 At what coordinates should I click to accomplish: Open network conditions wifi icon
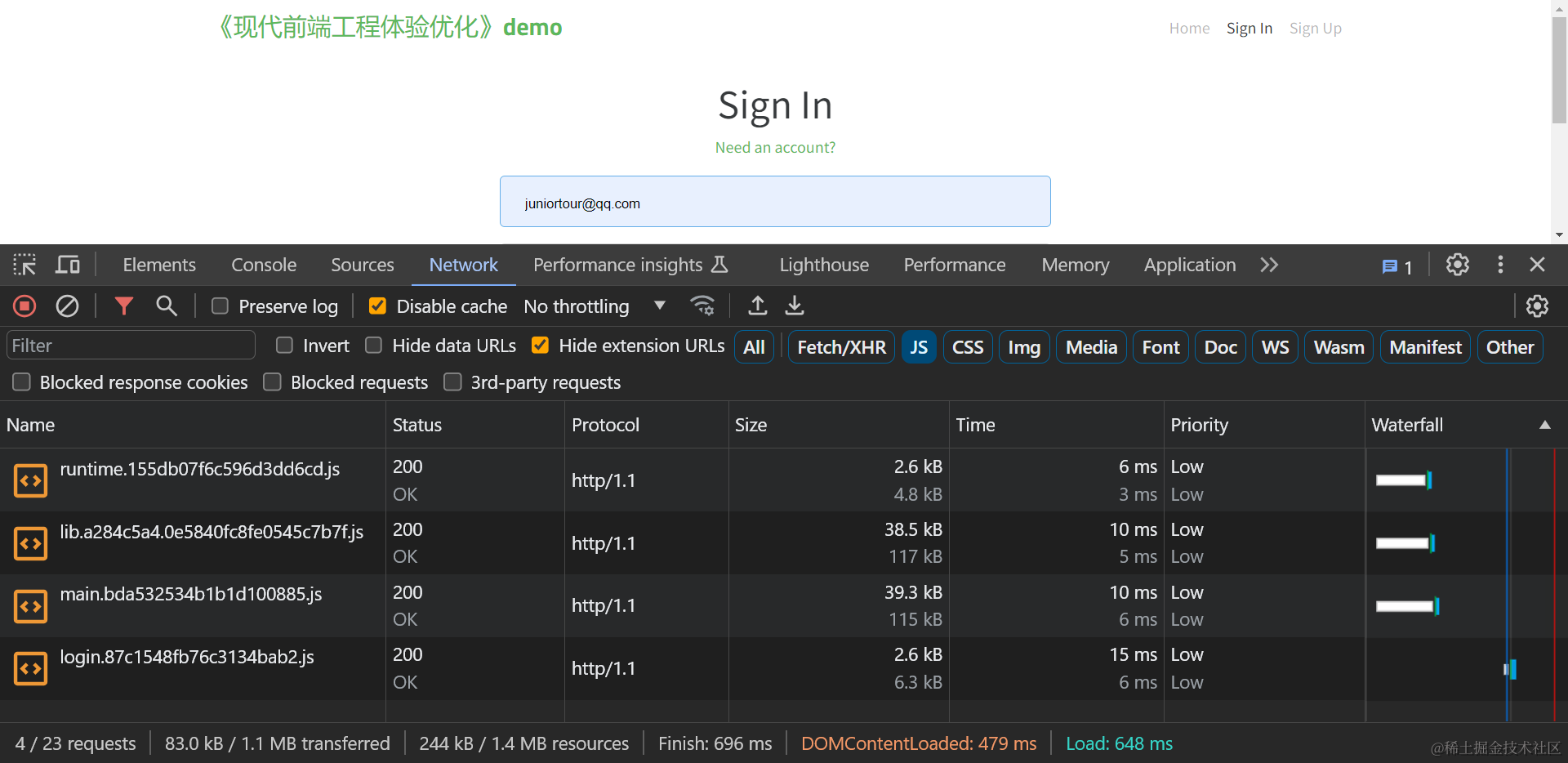coord(702,306)
